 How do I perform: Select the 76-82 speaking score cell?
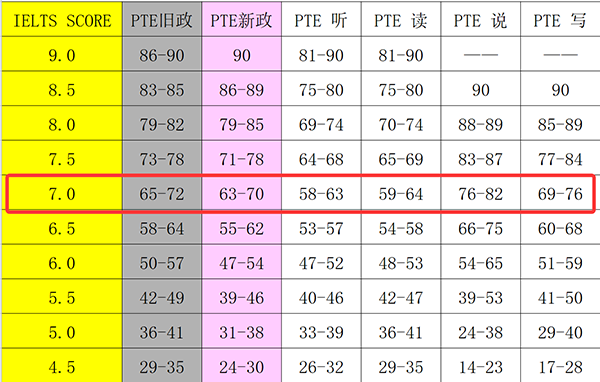pyautogui.click(x=480, y=193)
